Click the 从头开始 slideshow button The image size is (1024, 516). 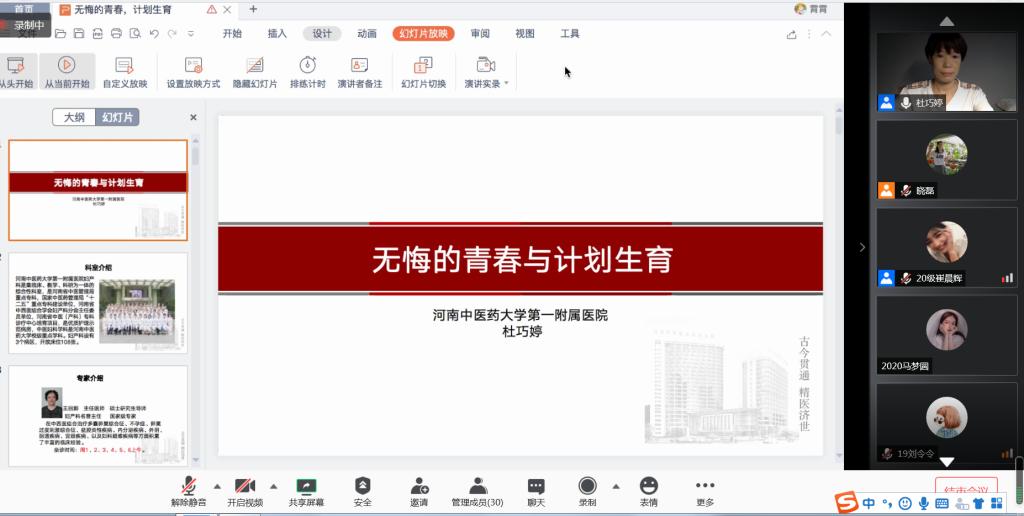coord(16,72)
